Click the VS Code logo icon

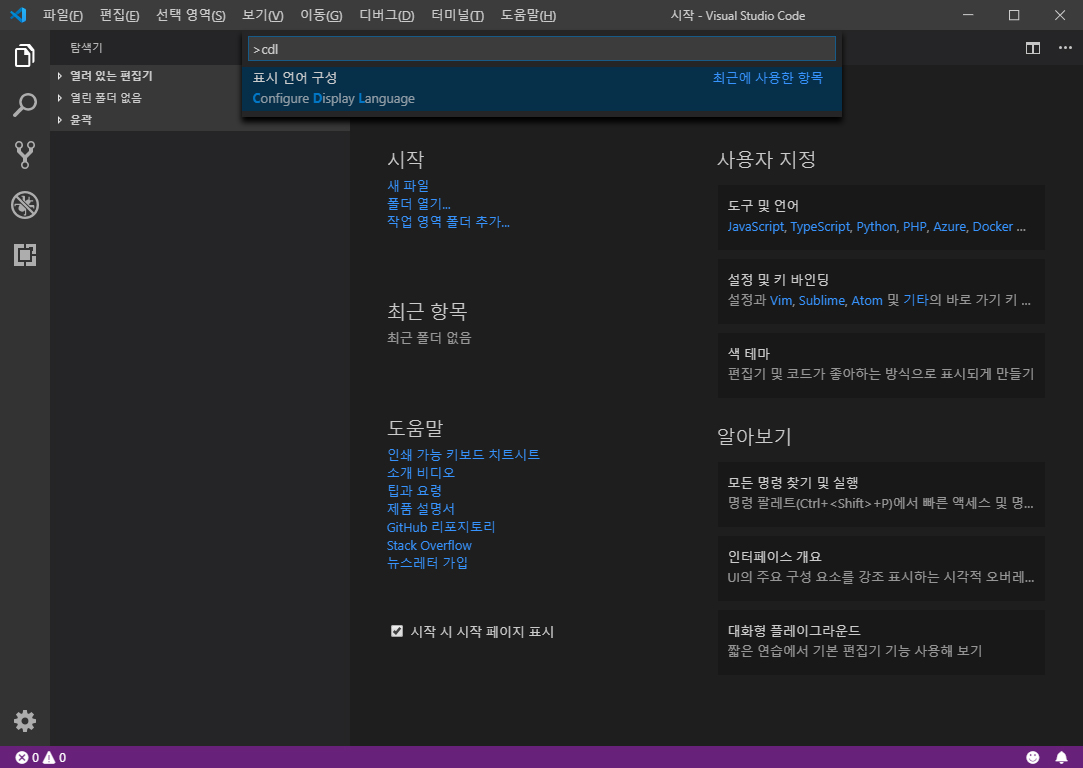coord(18,15)
